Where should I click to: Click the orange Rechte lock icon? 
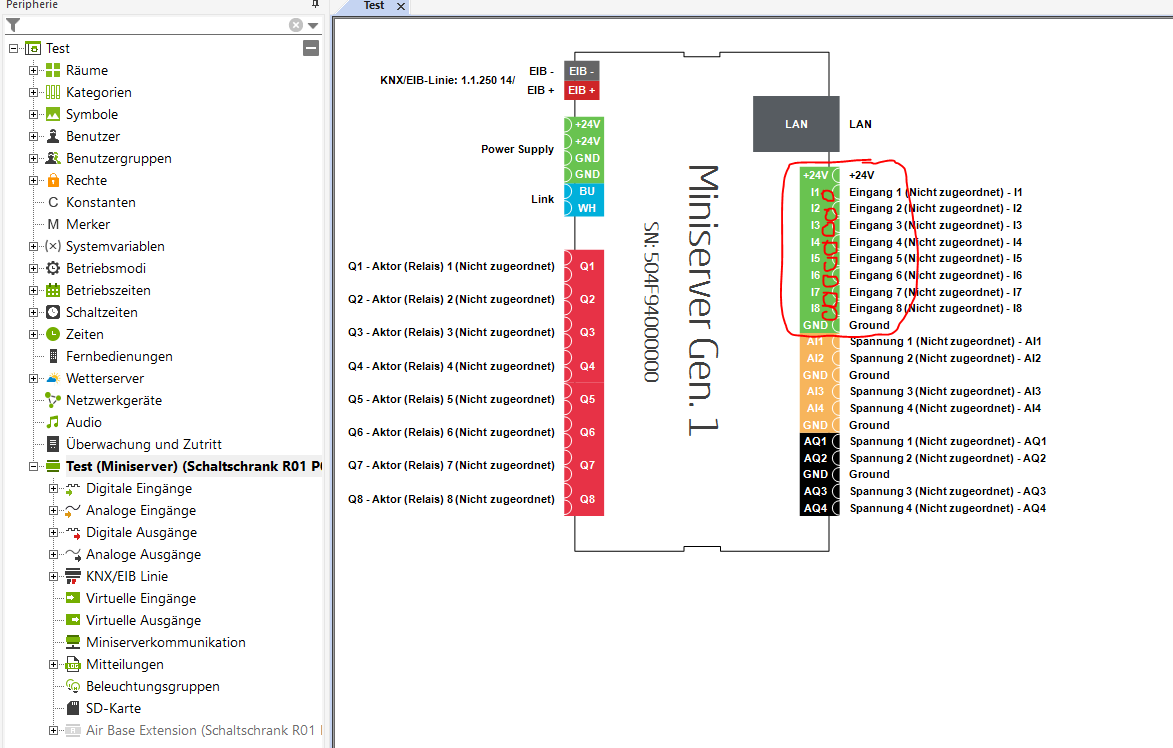click(53, 180)
